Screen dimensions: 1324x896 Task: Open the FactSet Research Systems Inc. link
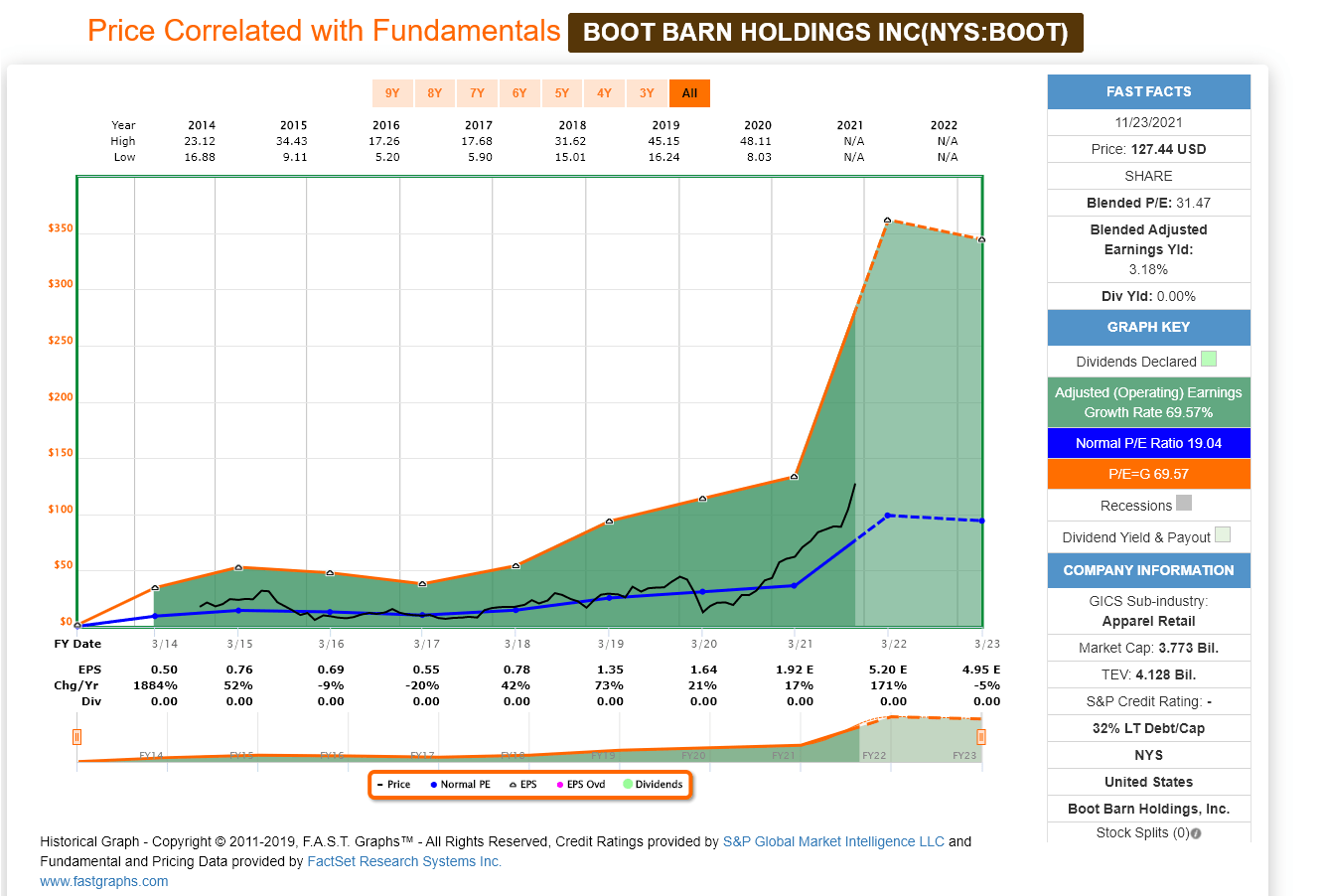(x=404, y=861)
